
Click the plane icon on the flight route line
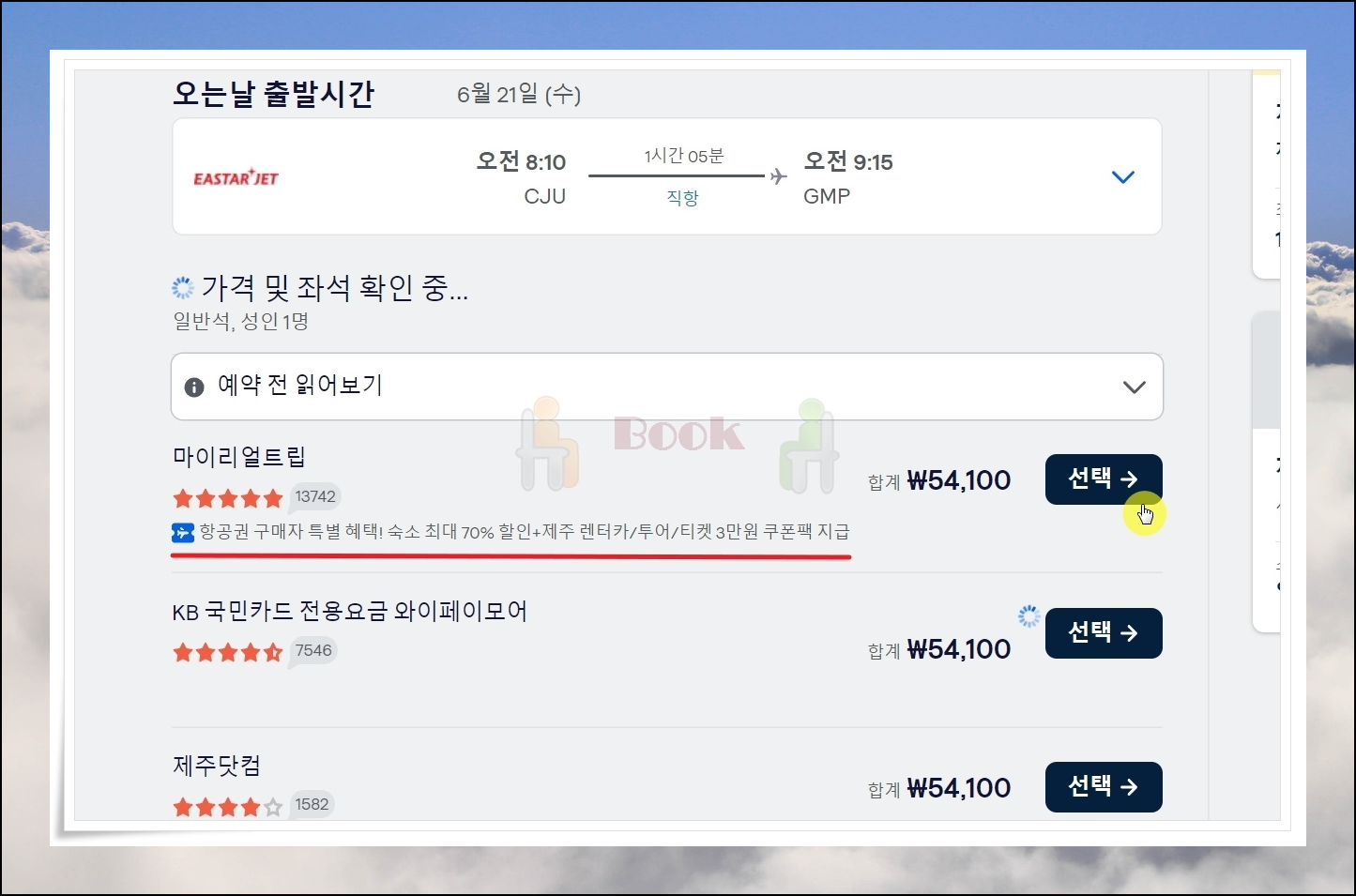(x=778, y=176)
